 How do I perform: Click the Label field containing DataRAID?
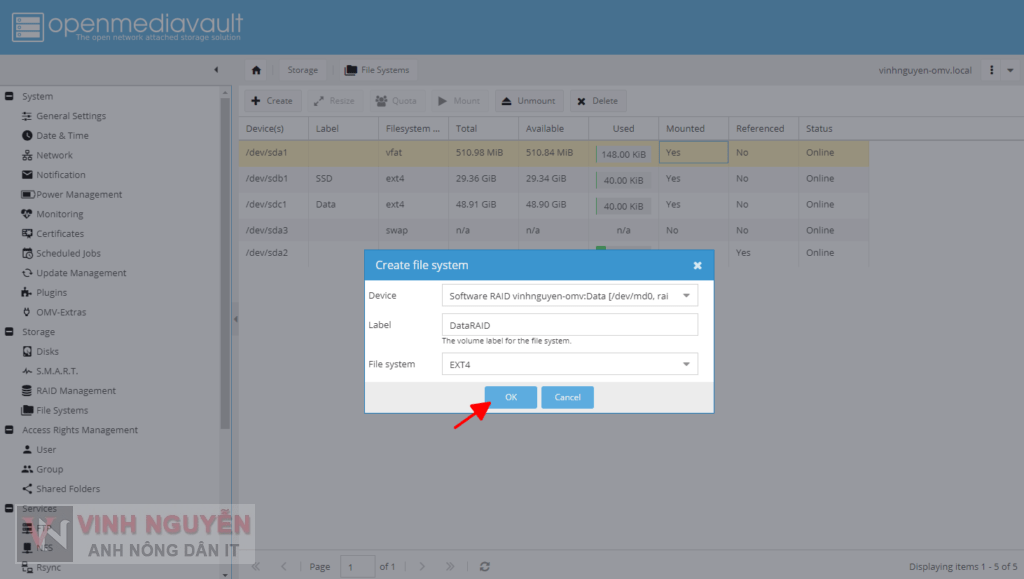click(x=569, y=324)
